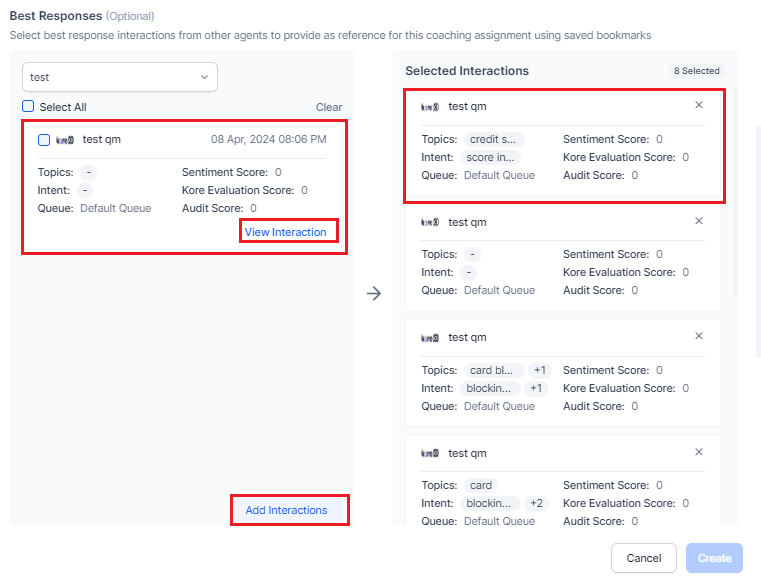
Task: Expand the +1 topics badge
Action: pos(538,371)
